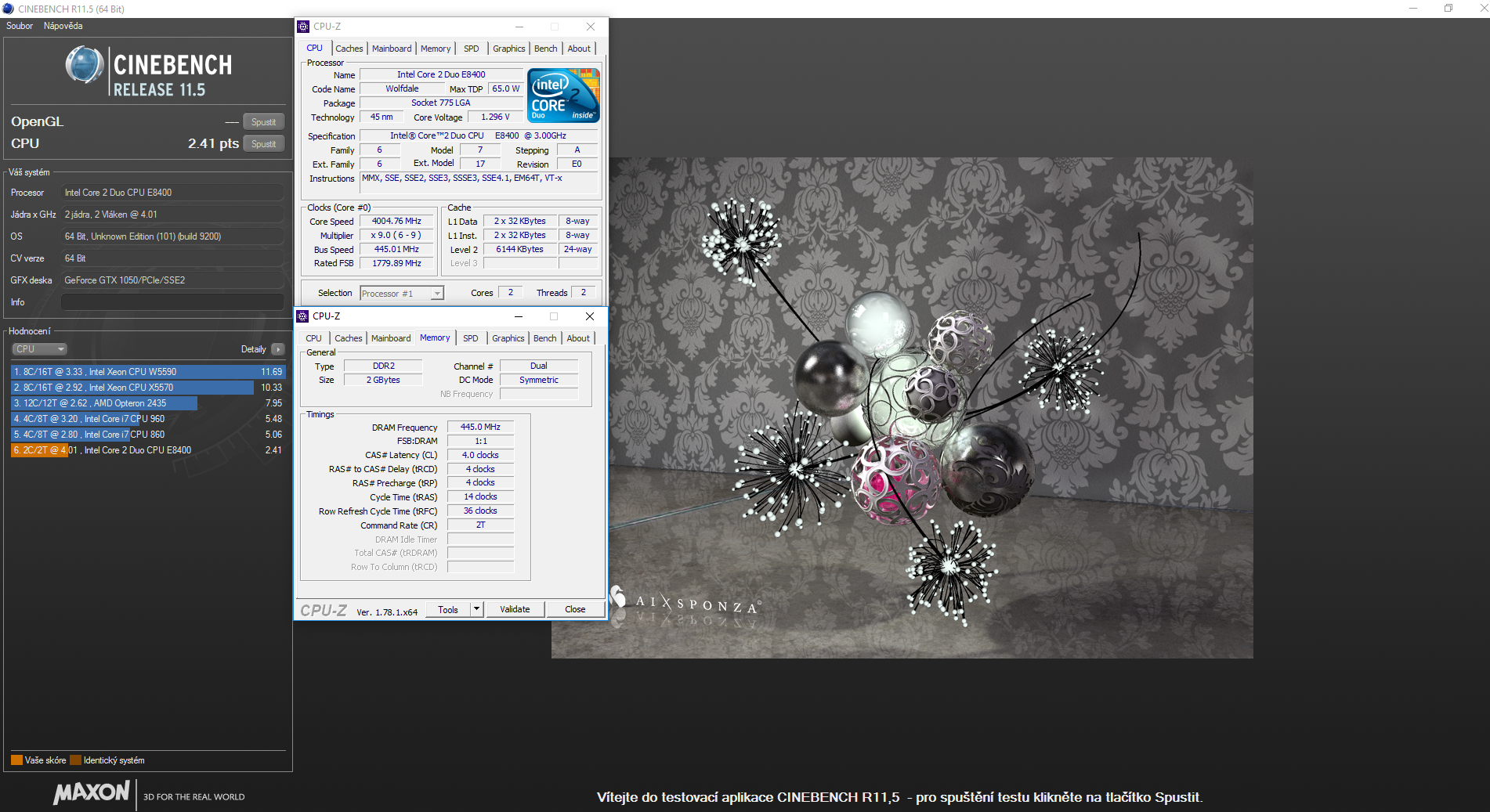Open the Soubor menu
The image size is (1490, 812).
20,26
